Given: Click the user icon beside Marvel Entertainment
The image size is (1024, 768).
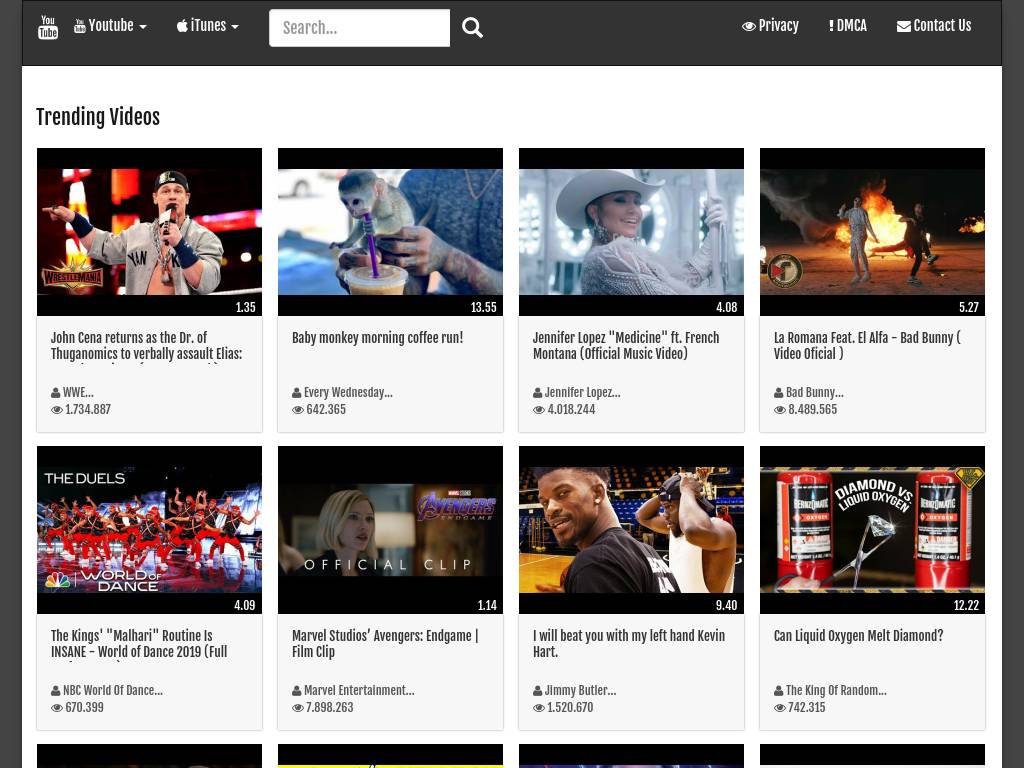Looking at the screenshot, I should (x=296, y=691).
